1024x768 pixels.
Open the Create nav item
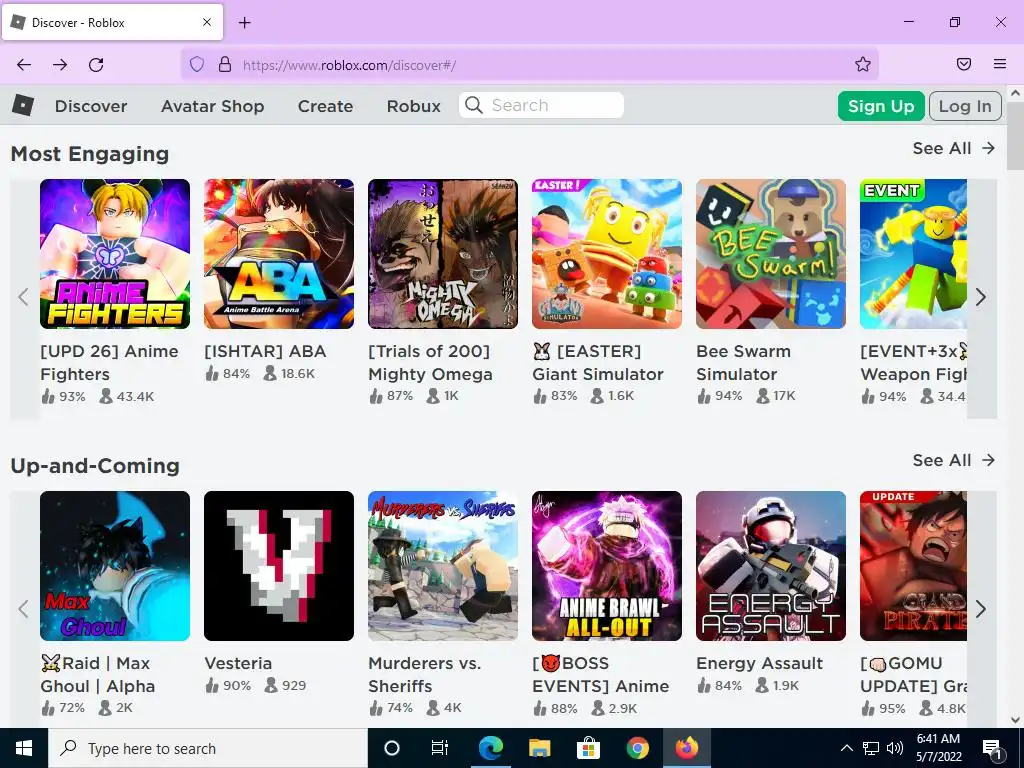(x=325, y=106)
